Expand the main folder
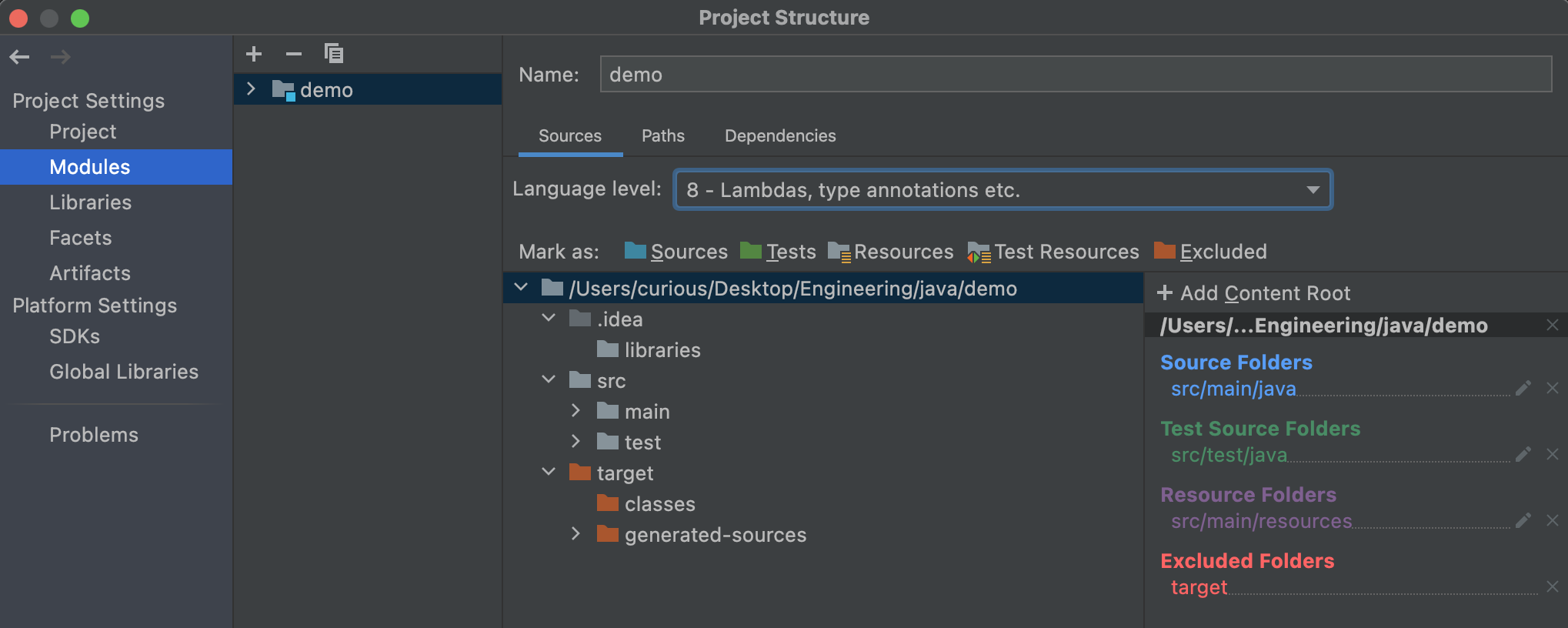The height and width of the screenshot is (628, 1568). [575, 411]
